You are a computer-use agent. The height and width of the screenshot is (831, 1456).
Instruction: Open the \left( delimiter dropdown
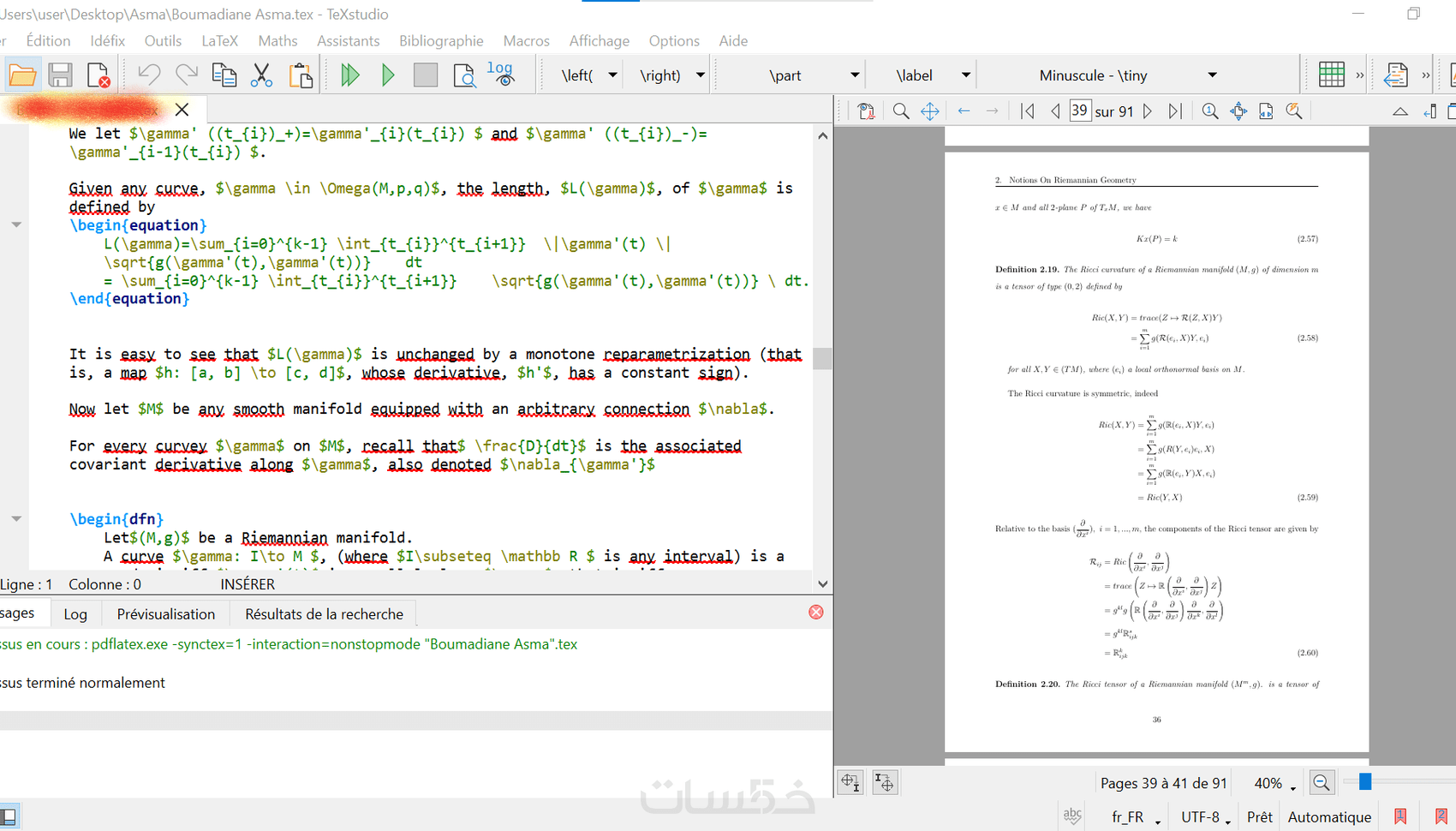(612, 75)
